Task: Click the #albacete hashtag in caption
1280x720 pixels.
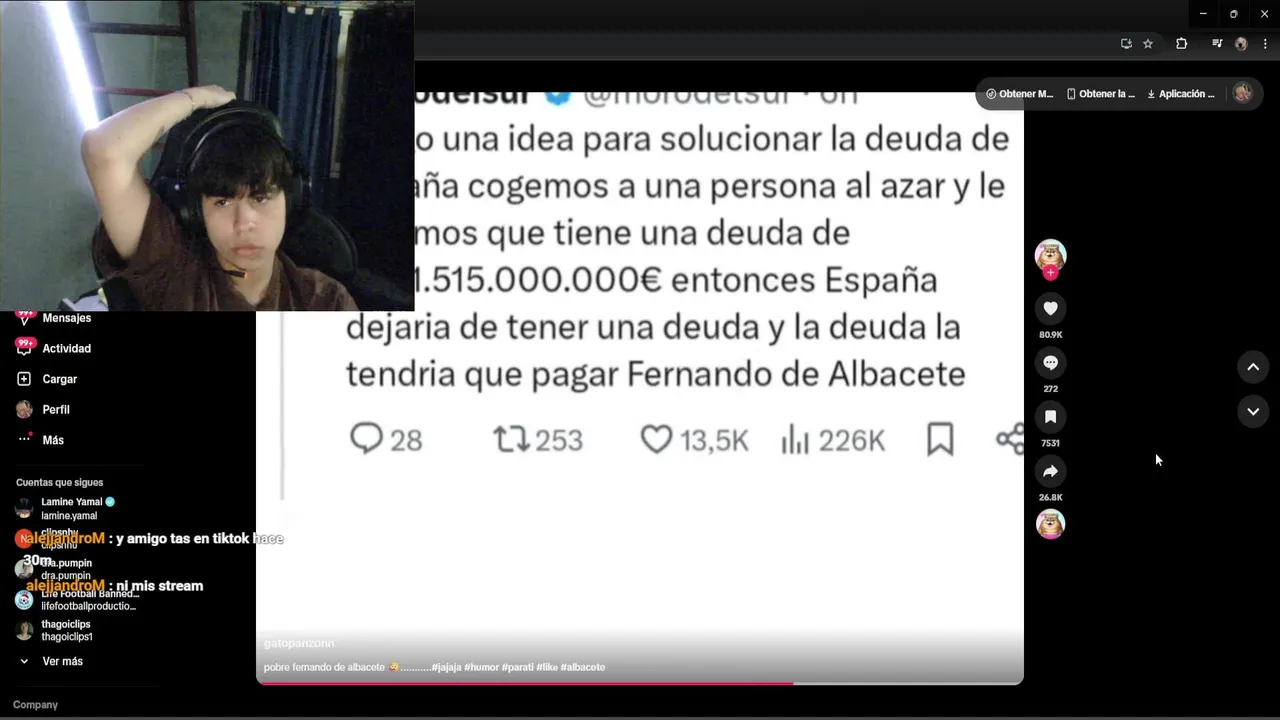Action: [x=583, y=667]
